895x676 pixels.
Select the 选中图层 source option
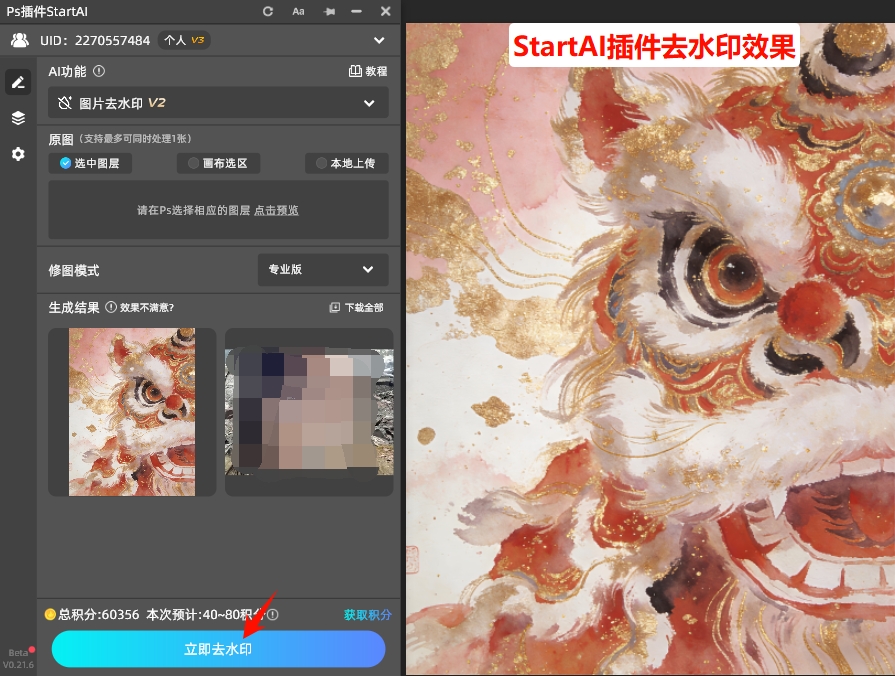point(89,163)
